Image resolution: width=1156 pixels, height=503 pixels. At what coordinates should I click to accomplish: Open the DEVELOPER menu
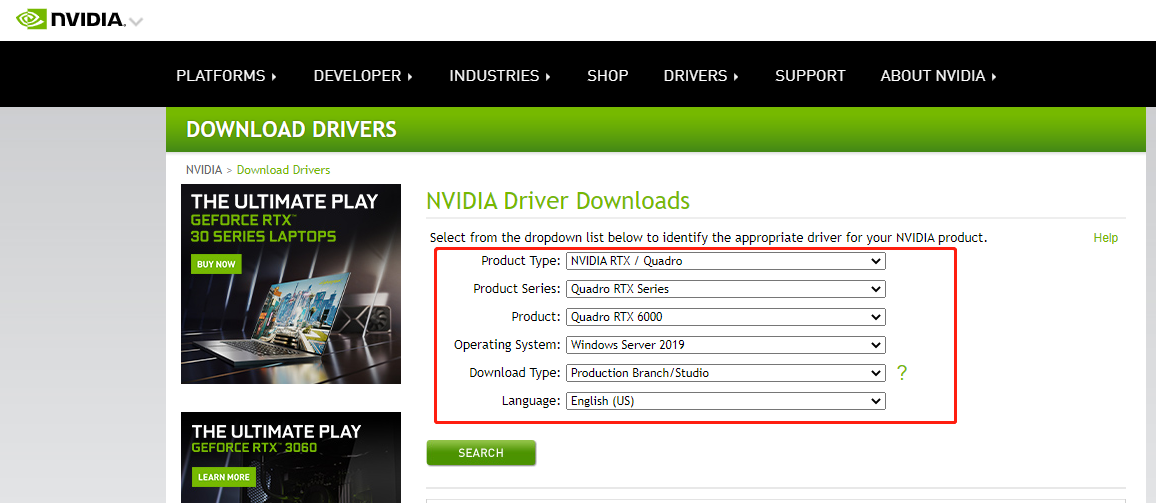[363, 76]
